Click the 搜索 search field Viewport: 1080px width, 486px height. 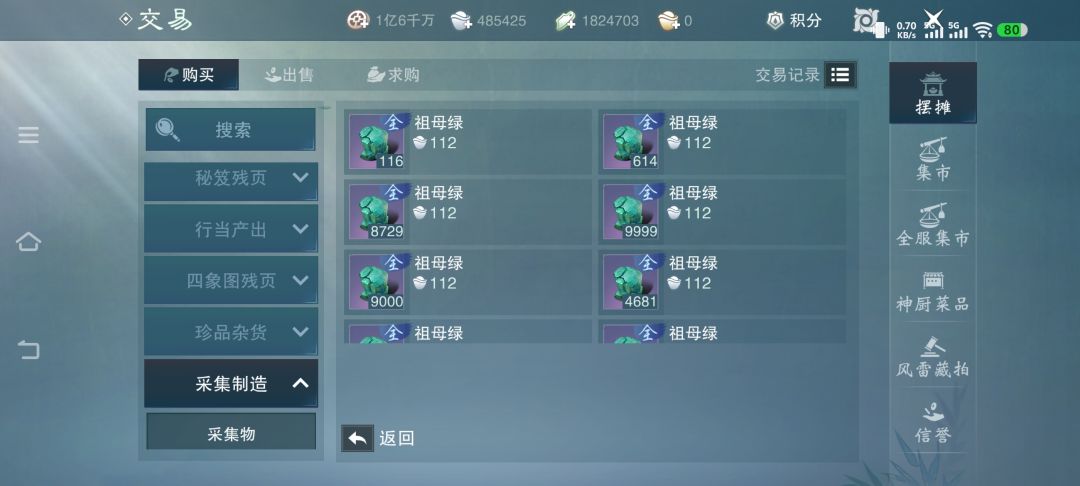pos(231,129)
